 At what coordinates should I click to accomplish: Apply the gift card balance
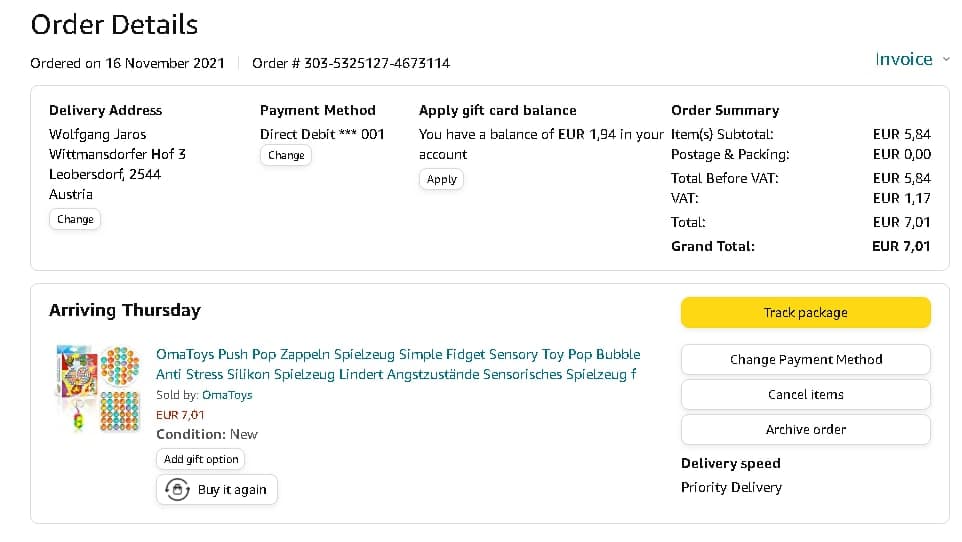pos(441,180)
